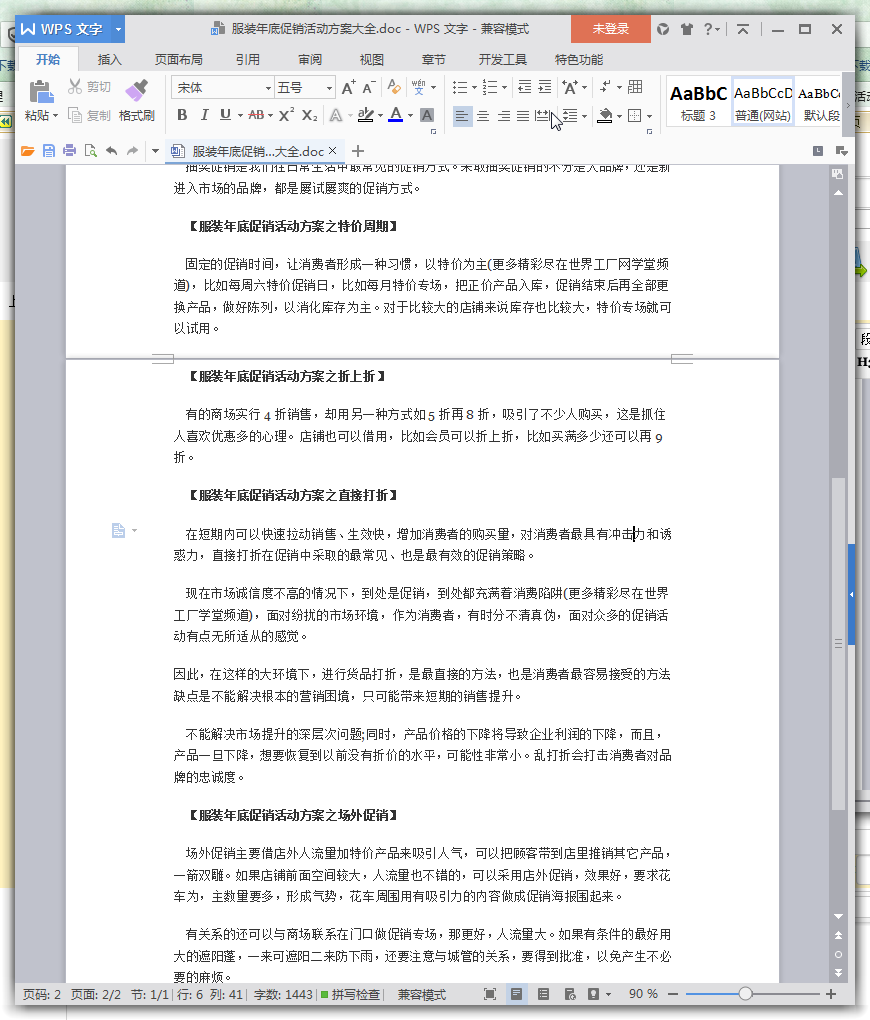This screenshot has width=870, height=1020.
Task: Click the character shading A icon
Action: click(x=427, y=116)
